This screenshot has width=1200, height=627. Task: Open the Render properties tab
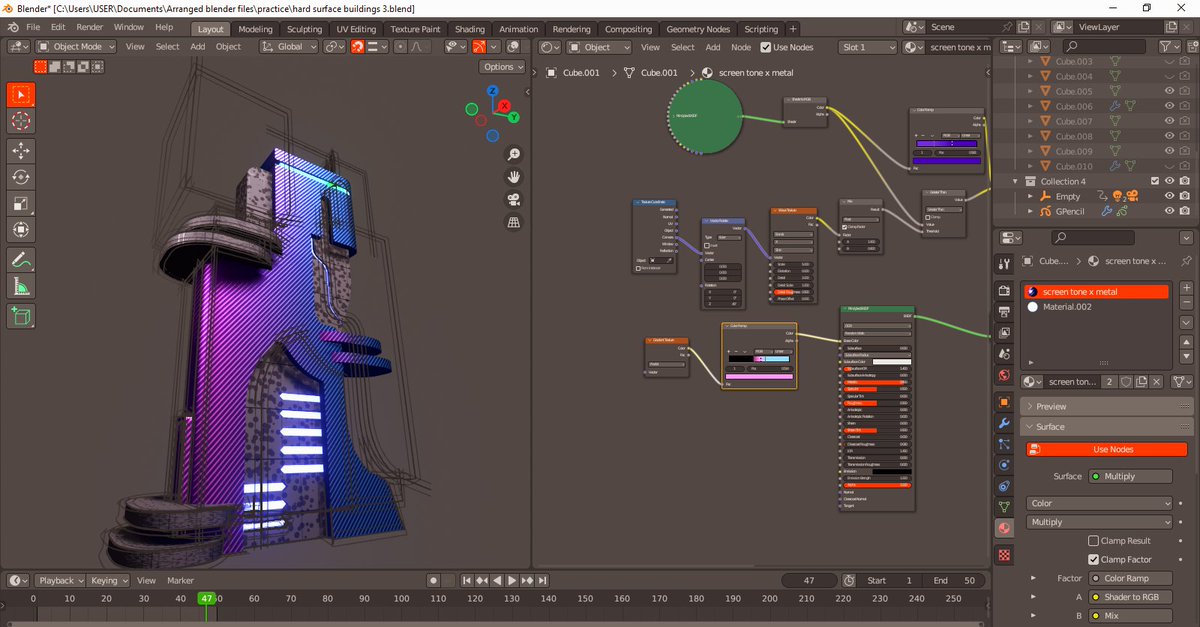(1004, 291)
